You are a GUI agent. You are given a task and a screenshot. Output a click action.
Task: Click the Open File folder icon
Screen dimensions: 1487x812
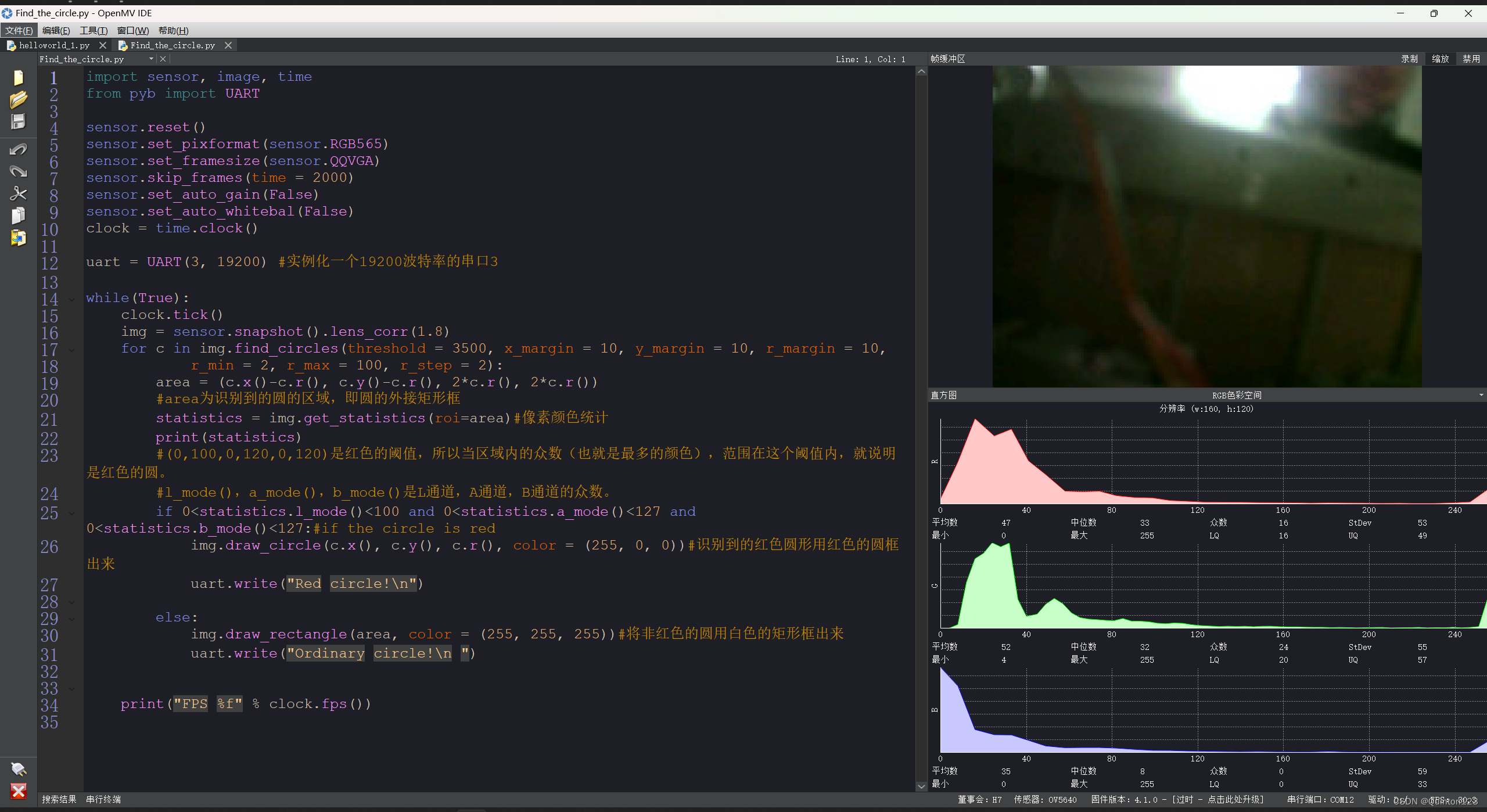click(x=18, y=99)
